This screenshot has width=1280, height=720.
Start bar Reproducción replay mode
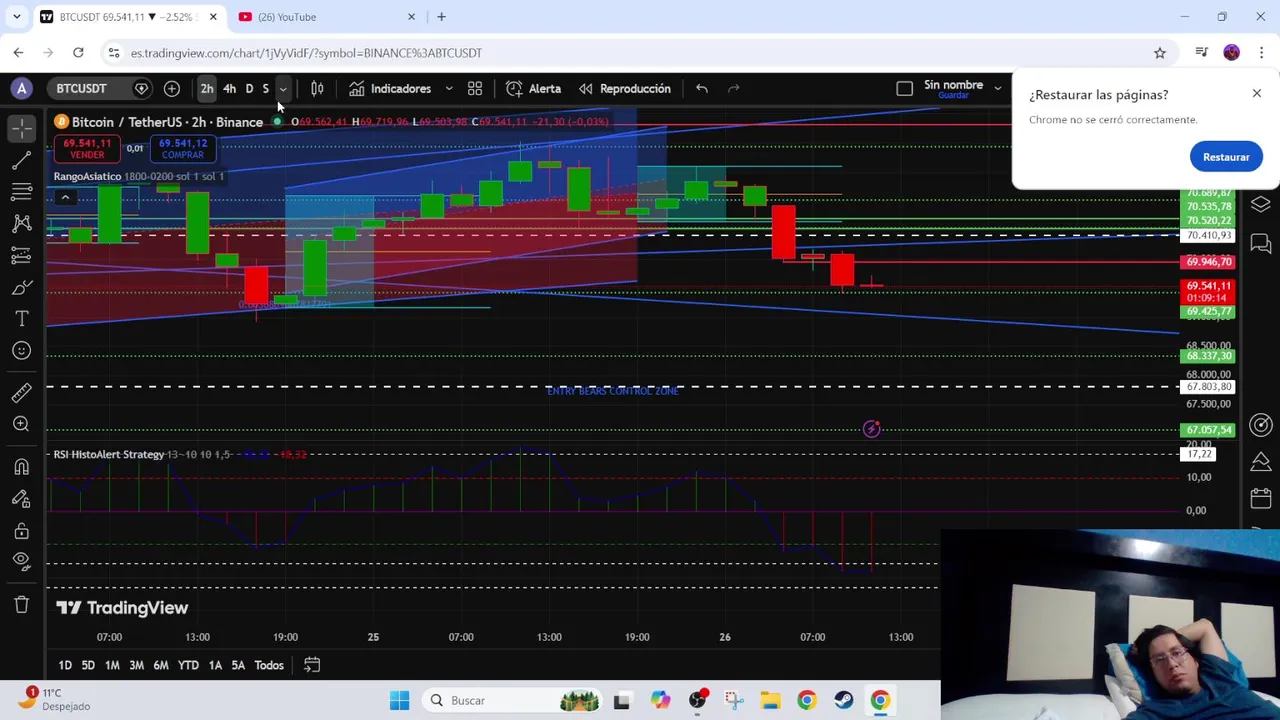click(x=625, y=88)
